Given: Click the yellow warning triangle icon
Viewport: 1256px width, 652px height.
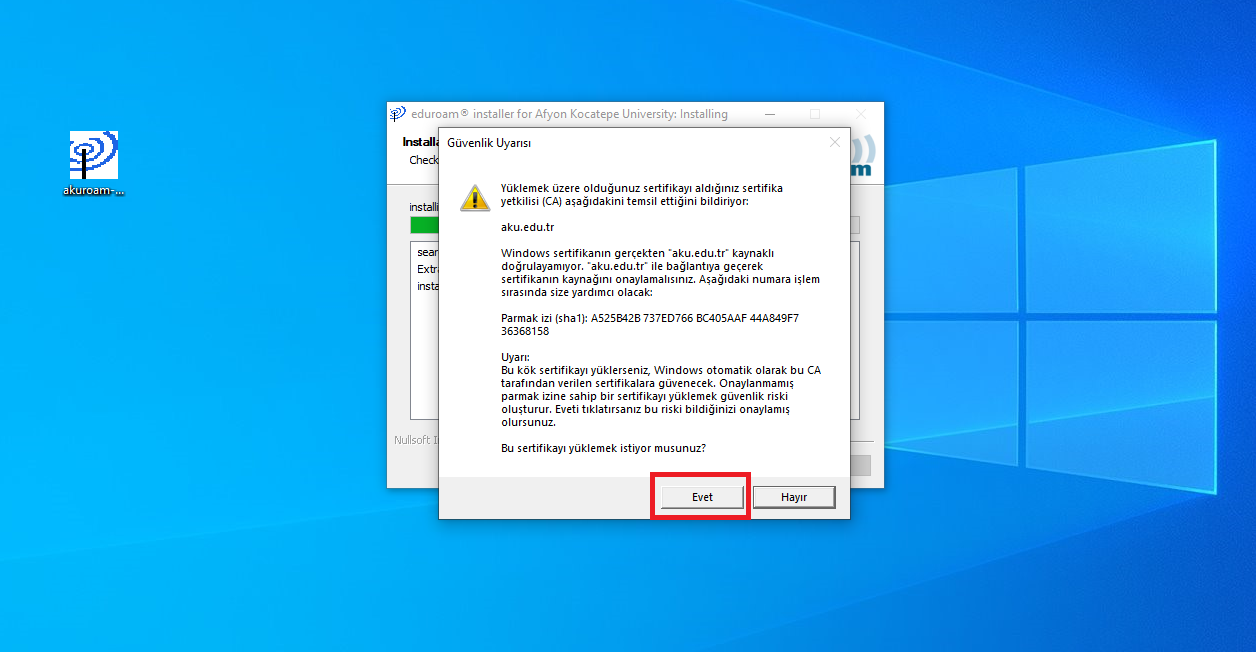Looking at the screenshot, I should pos(474,196).
